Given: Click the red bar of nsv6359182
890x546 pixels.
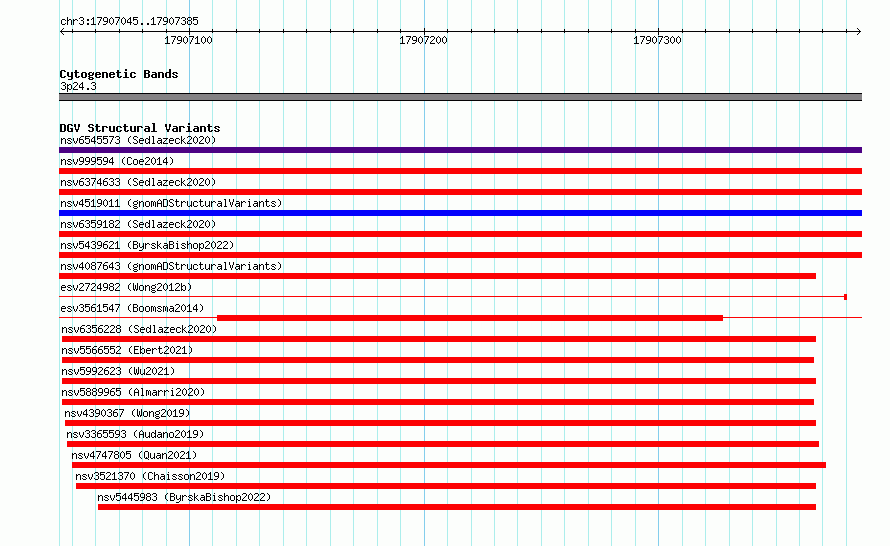Looking at the screenshot, I should tap(460, 234).
